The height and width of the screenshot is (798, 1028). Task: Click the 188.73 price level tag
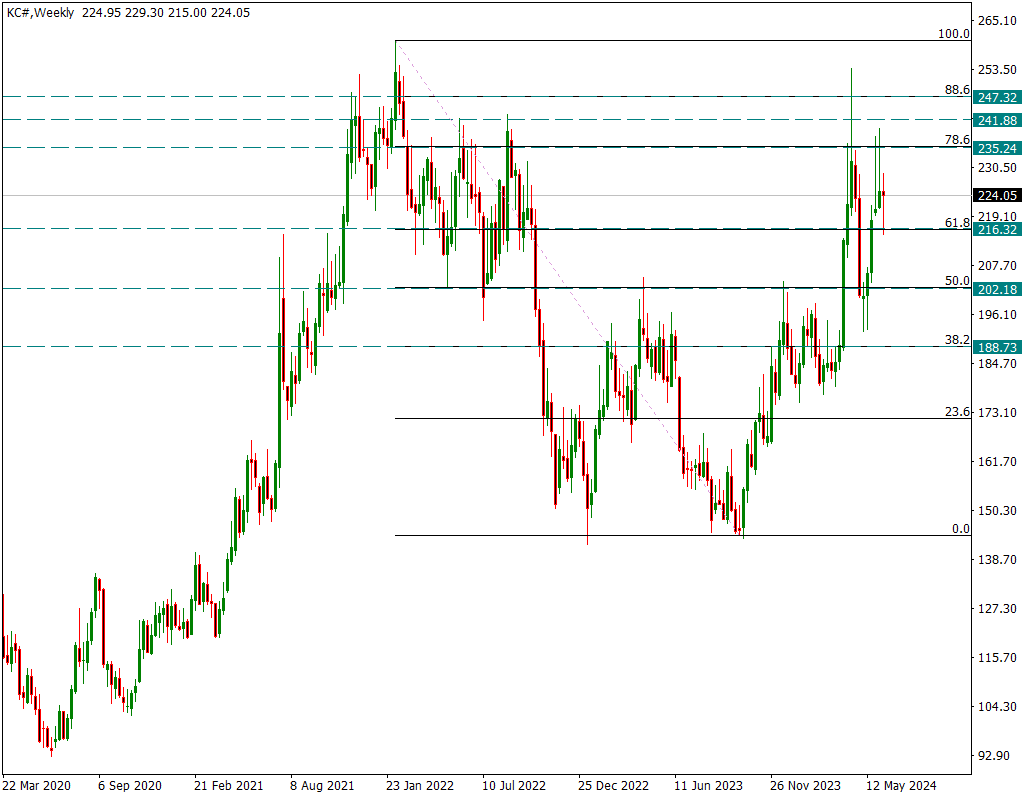point(997,348)
